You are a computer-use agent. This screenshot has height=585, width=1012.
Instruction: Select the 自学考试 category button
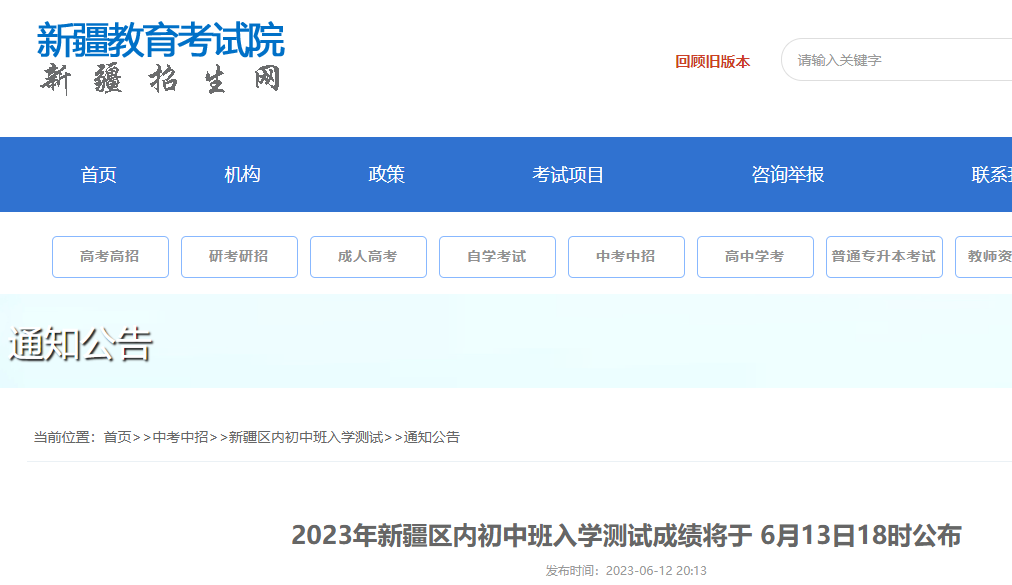click(x=498, y=257)
